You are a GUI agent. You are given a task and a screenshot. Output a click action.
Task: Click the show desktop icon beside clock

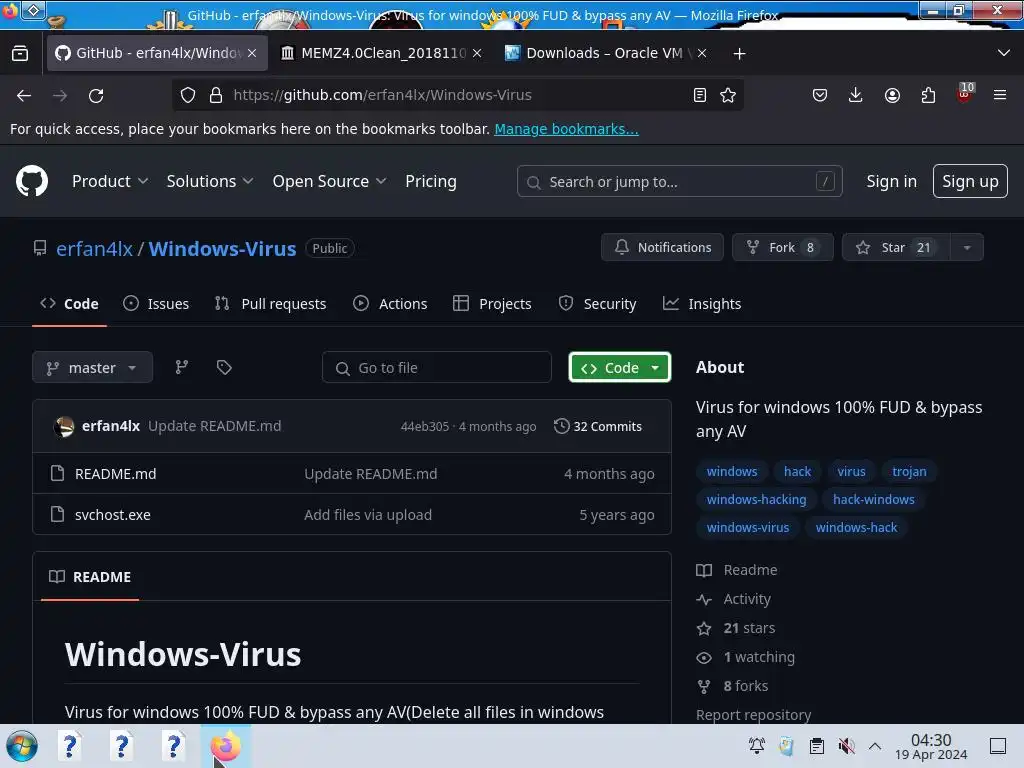[997, 746]
